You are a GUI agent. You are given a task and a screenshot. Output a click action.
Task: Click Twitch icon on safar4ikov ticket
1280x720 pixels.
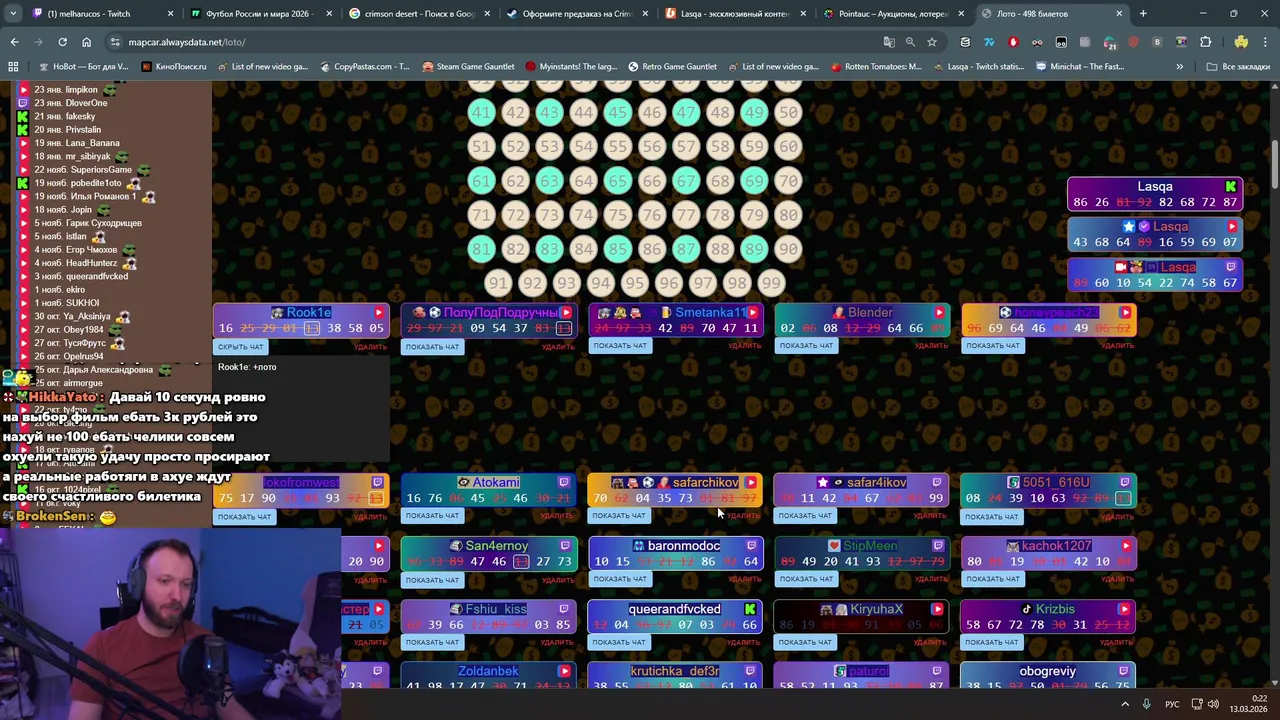point(937,483)
